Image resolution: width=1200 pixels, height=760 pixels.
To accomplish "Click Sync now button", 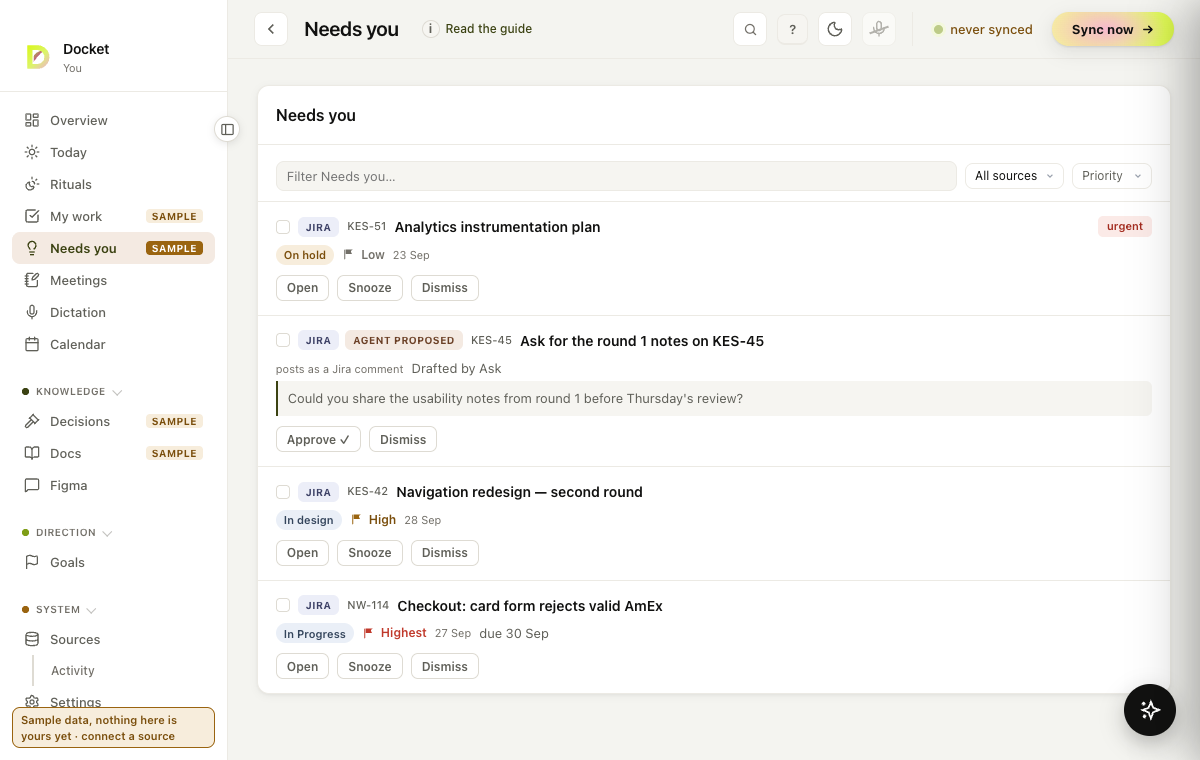I will click(x=1112, y=29).
